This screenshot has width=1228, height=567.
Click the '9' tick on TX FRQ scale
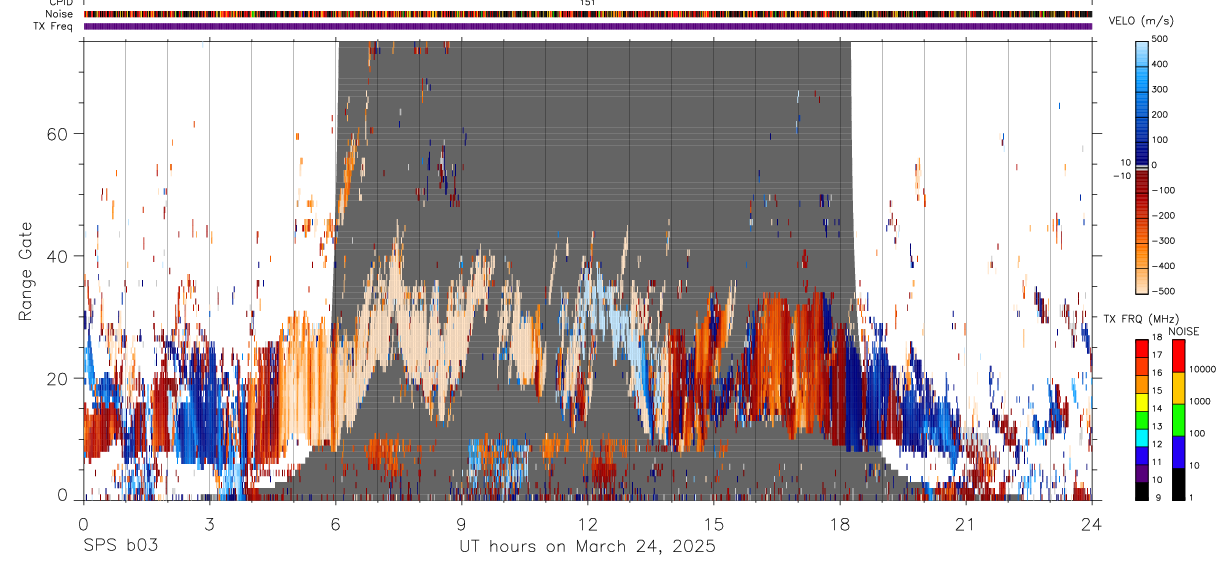(x=1158, y=498)
